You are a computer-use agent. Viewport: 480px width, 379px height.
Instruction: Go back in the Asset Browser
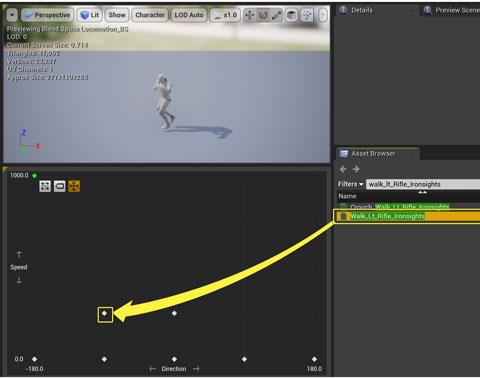343,169
